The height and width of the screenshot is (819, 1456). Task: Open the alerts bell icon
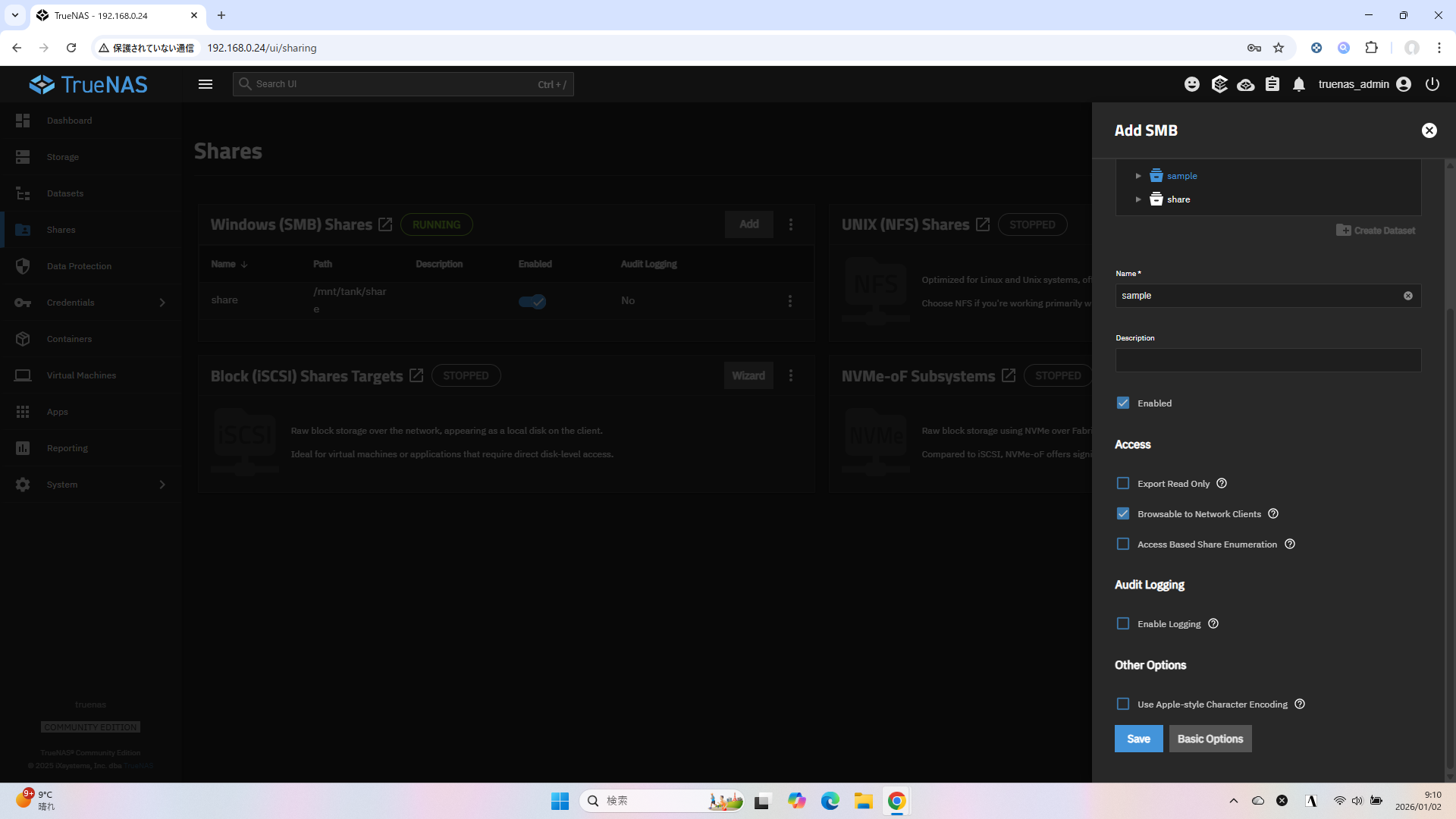(1299, 84)
